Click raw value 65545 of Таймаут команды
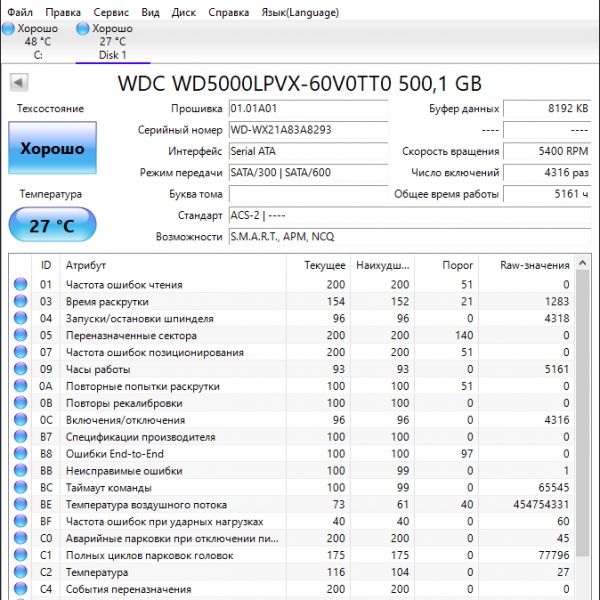 click(x=553, y=488)
